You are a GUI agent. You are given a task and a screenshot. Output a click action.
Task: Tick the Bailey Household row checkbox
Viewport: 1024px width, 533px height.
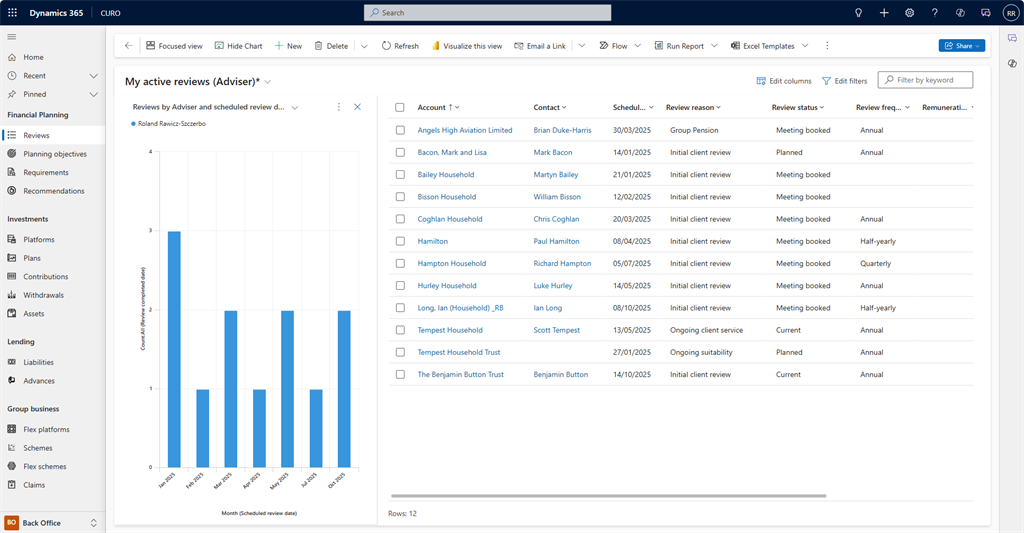pyautogui.click(x=400, y=175)
